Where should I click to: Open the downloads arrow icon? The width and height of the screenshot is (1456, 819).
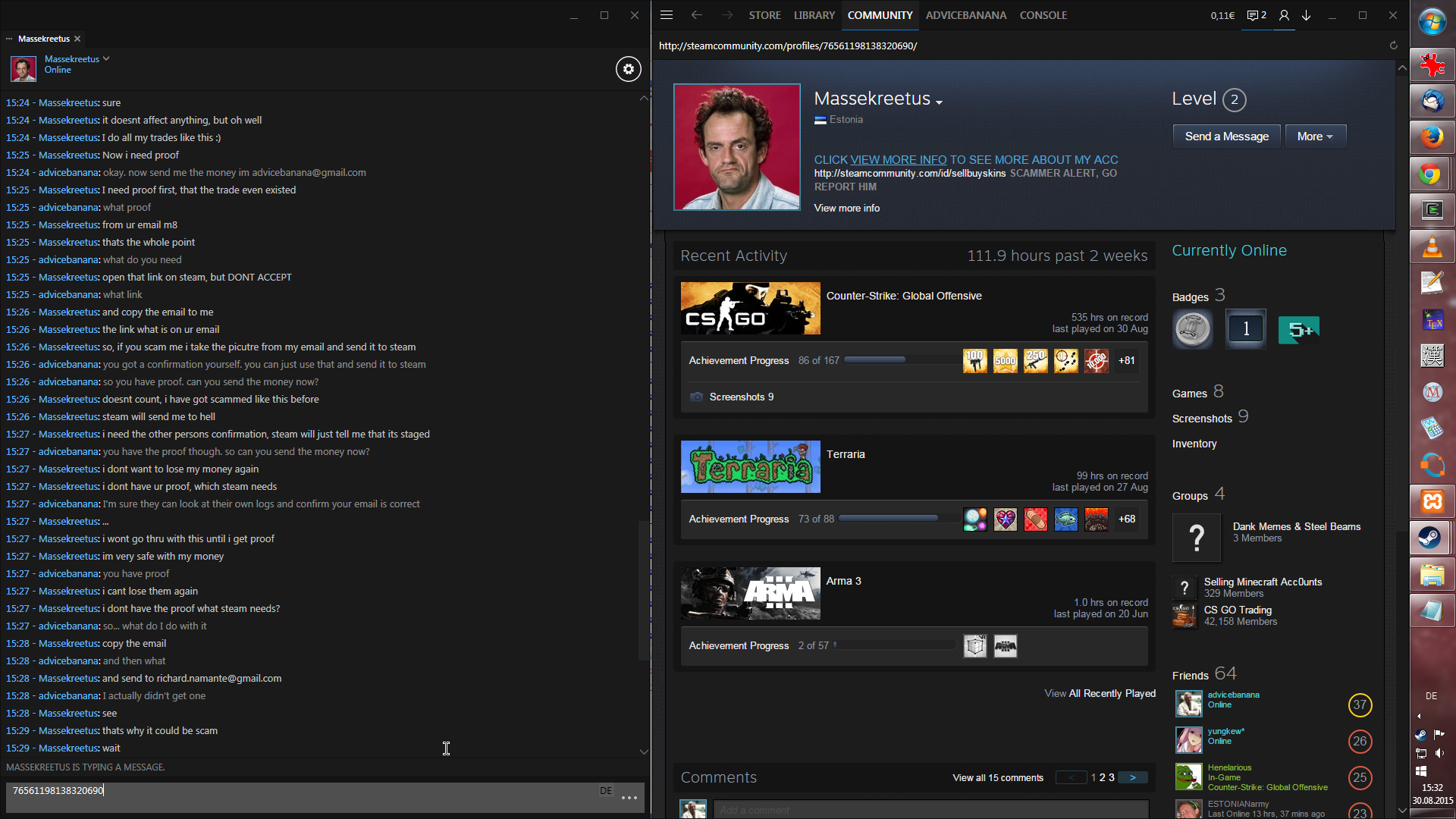pos(1307,15)
